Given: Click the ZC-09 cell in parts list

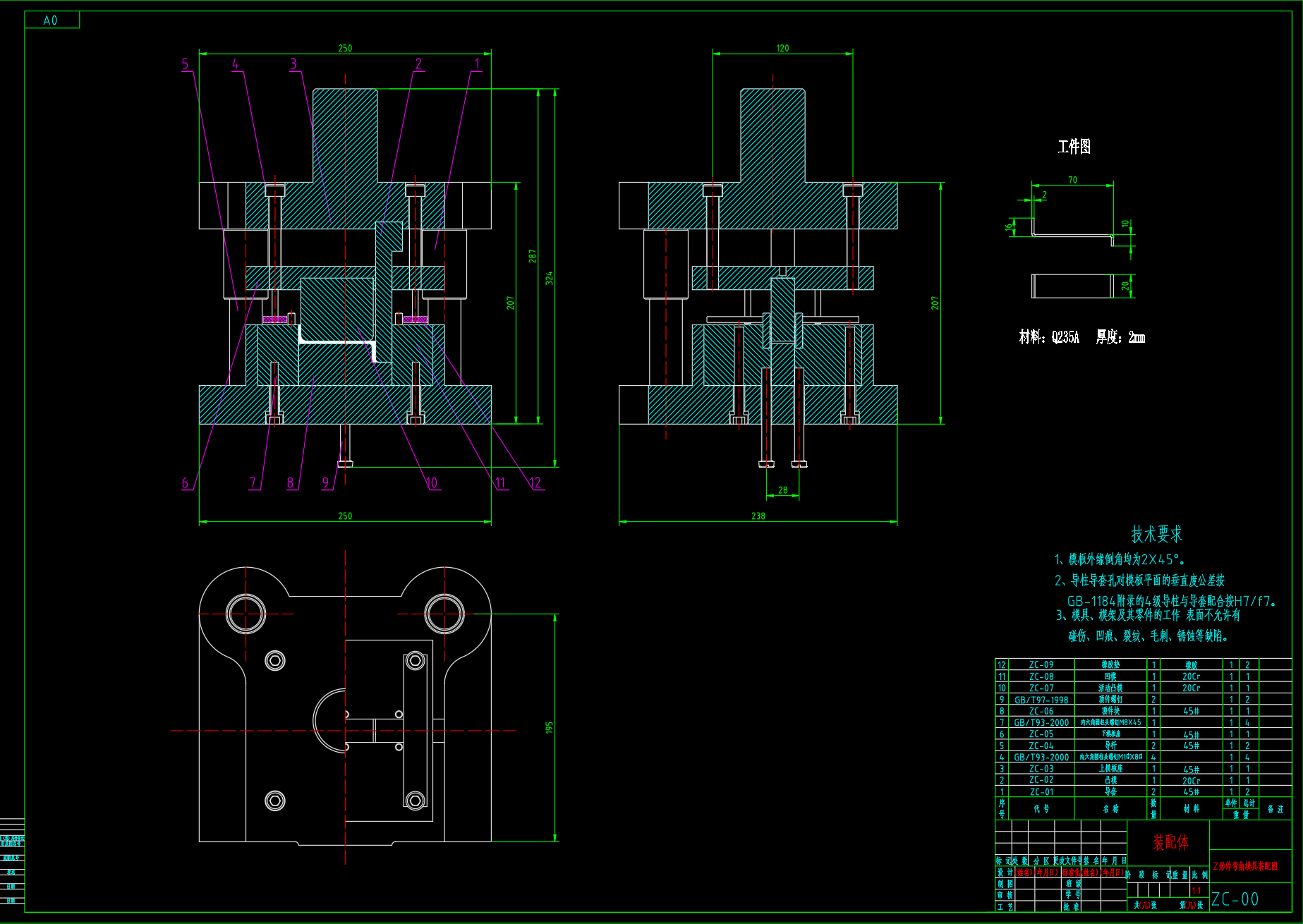Looking at the screenshot, I should [1041, 664].
